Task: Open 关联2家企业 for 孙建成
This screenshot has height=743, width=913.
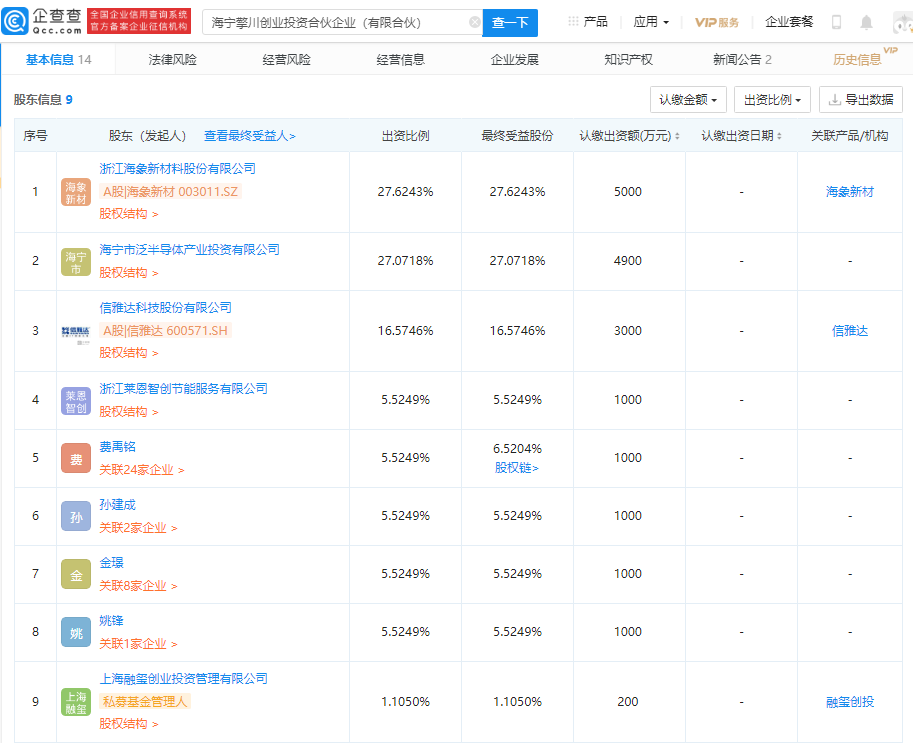Action: (138, 528)
